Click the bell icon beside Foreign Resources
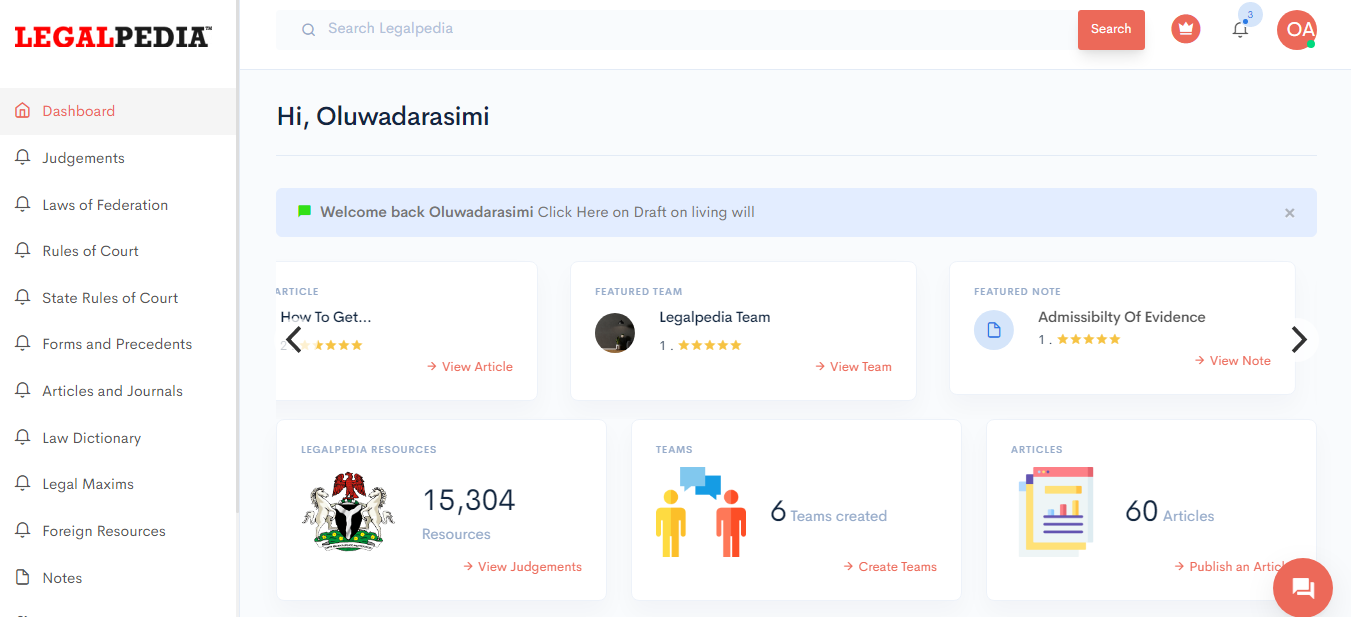 pyautogui.click(x=22, y=531)
